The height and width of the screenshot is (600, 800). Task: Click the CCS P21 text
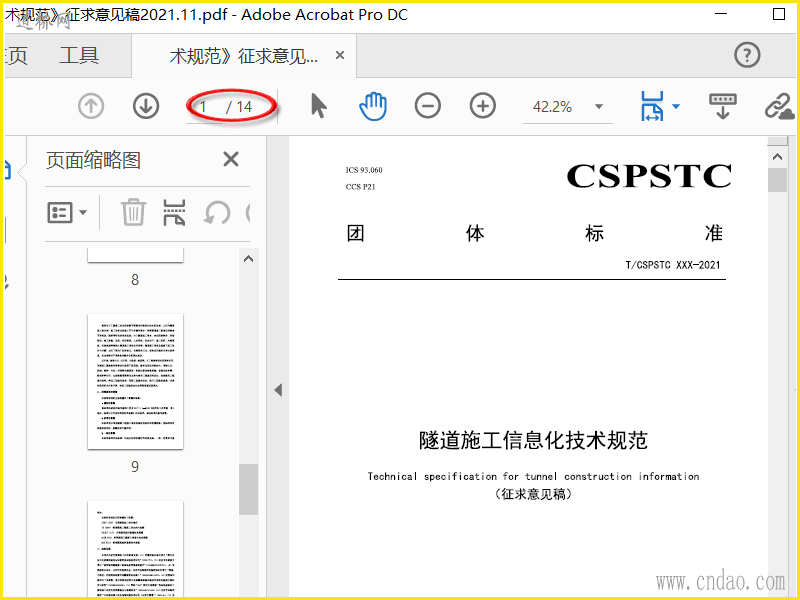coord(360,187)
